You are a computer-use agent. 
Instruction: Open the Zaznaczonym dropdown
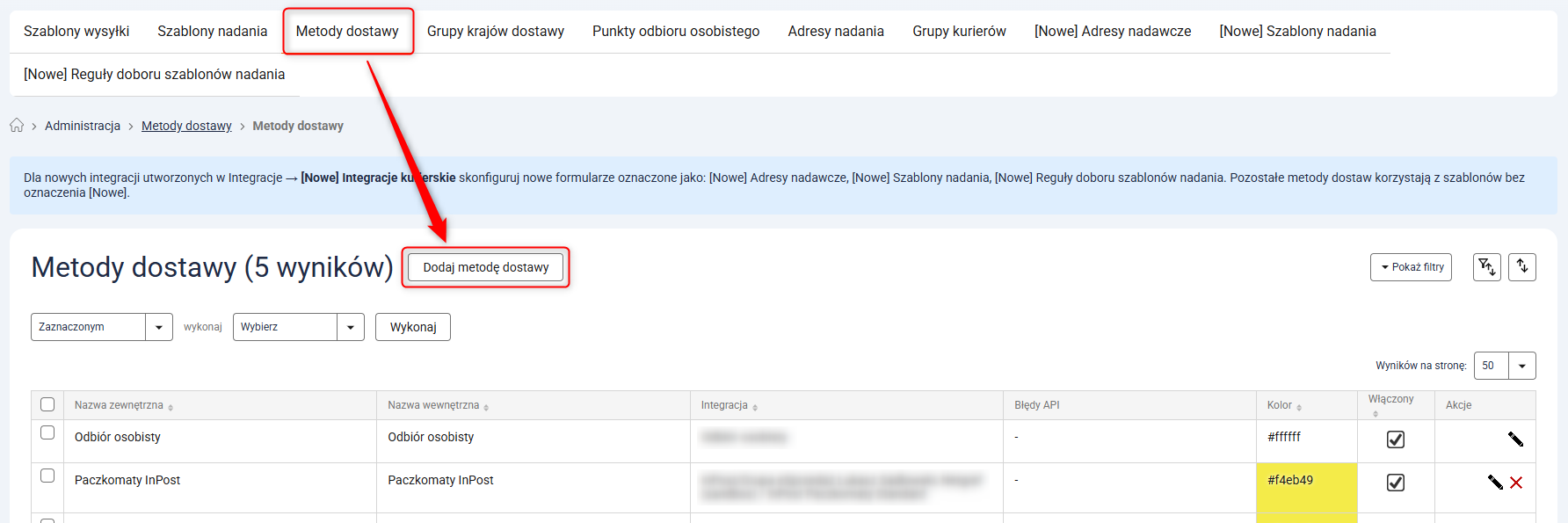pyautogui.click(x=101, y=327)
